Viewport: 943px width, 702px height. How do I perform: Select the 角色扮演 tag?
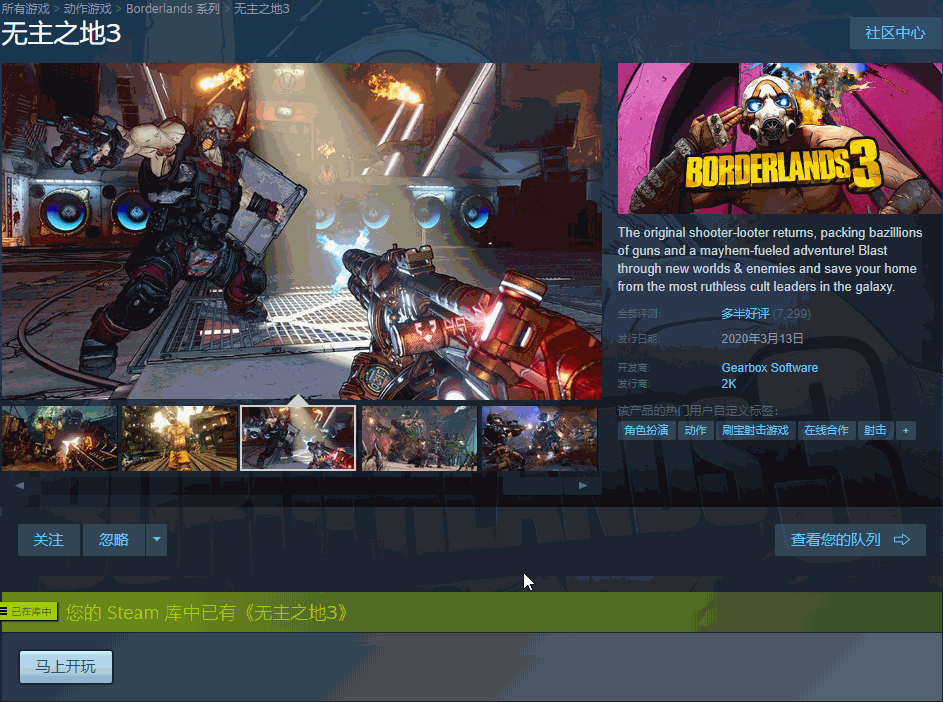[647, 430]
